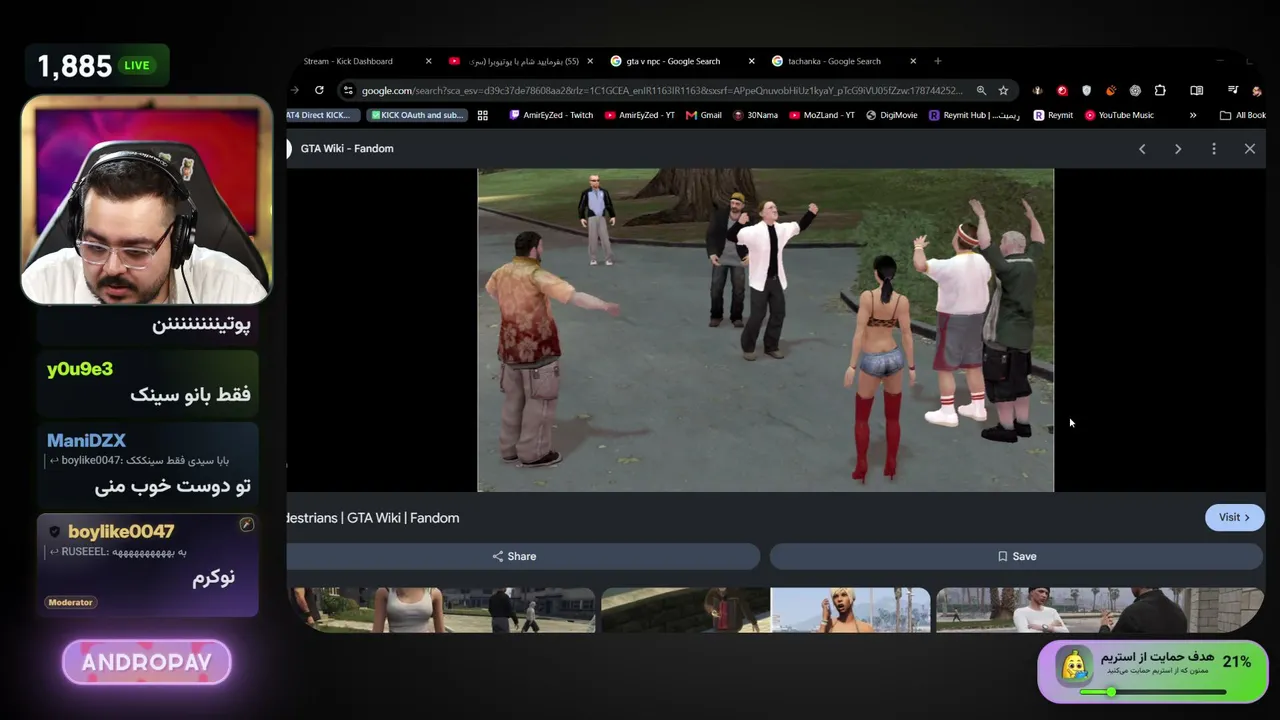
Task: Select the gta v npc Google Search tab
Action: pyautogui.click(x=681, y=61)
